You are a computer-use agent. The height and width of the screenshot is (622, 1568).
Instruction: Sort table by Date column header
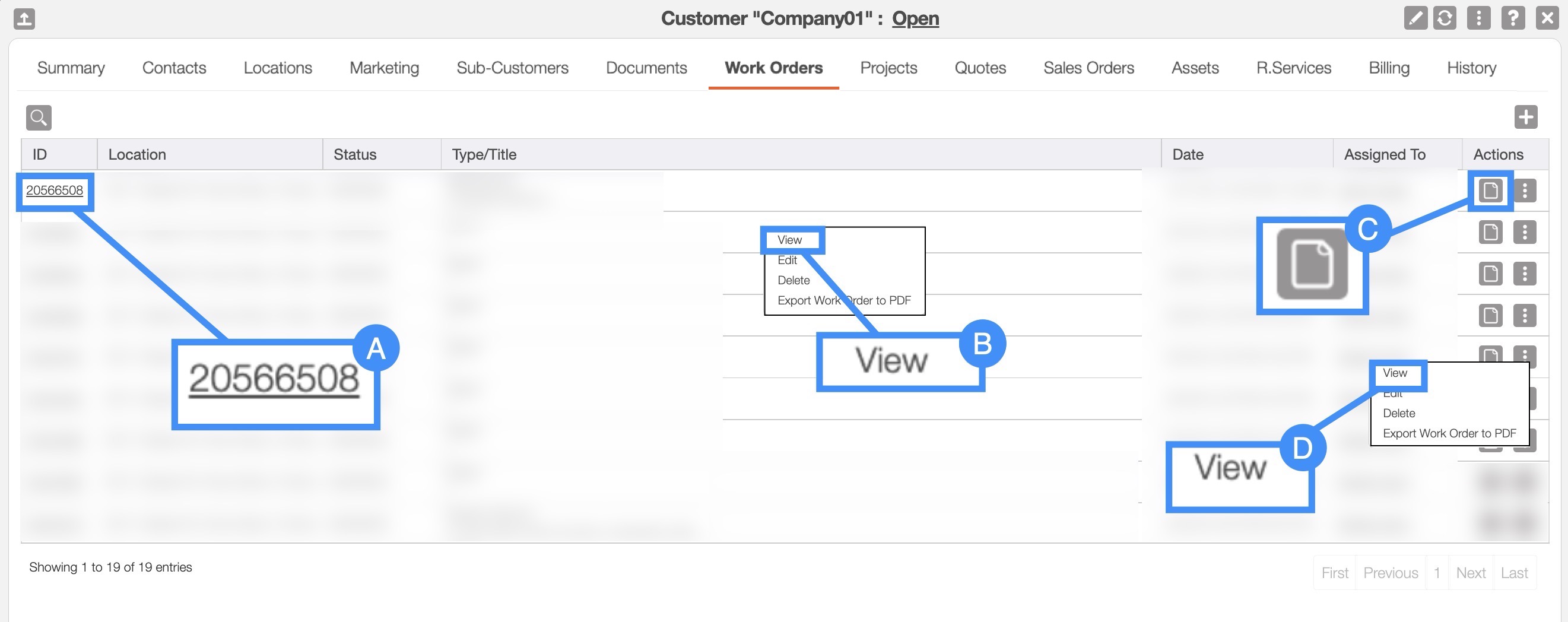click(1188, 154)
